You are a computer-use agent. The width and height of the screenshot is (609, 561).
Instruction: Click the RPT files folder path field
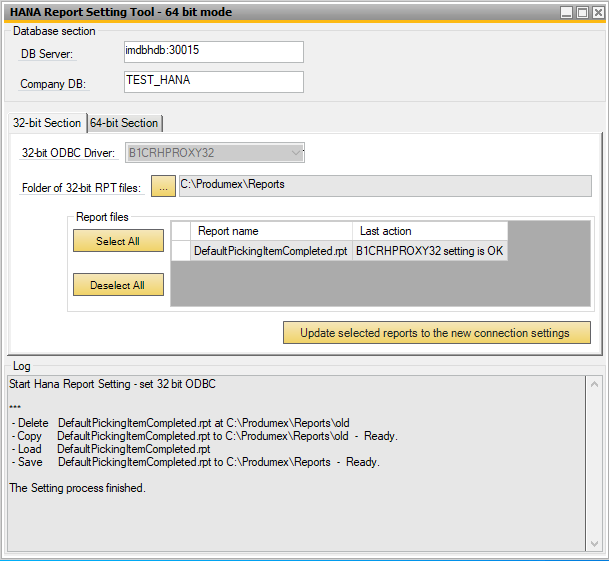point(384,186)
